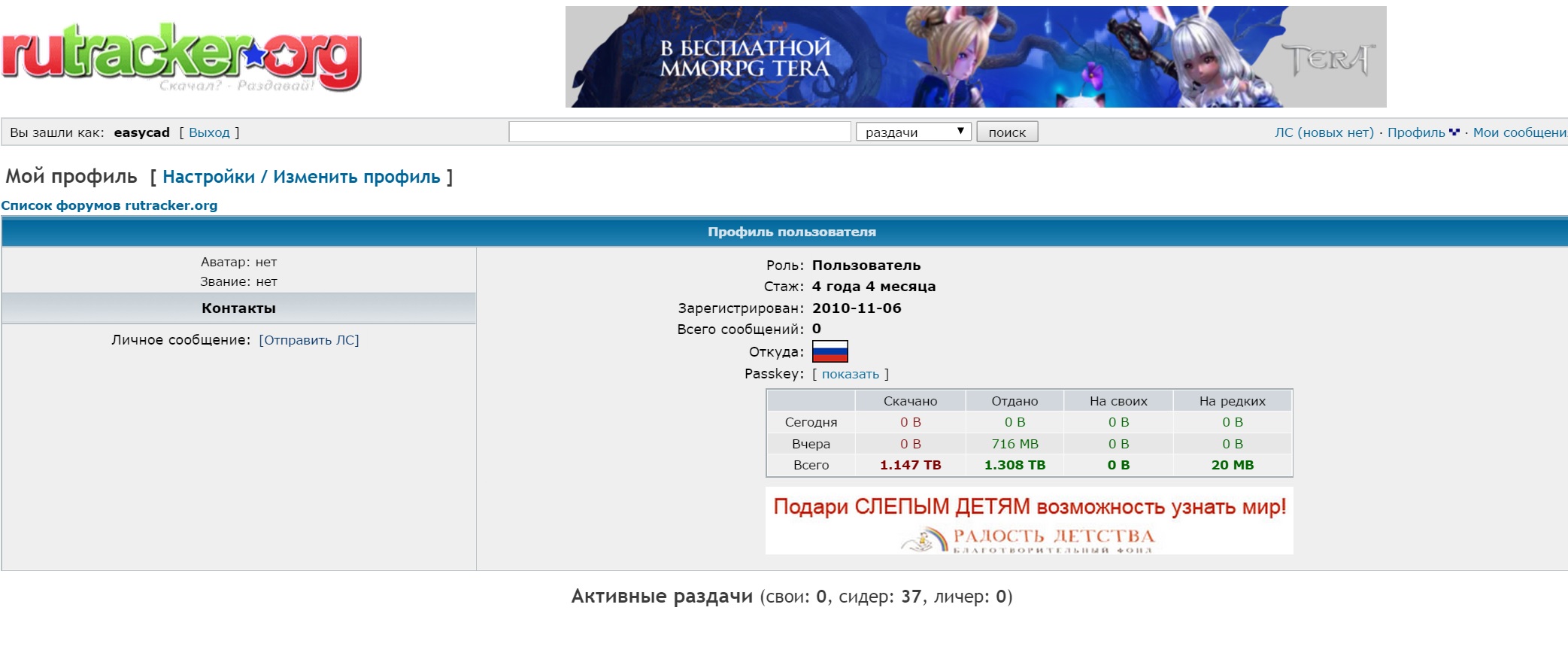Log out via Выход link
The height and width of the screenshot is (650, 1568).
[209, 132]
